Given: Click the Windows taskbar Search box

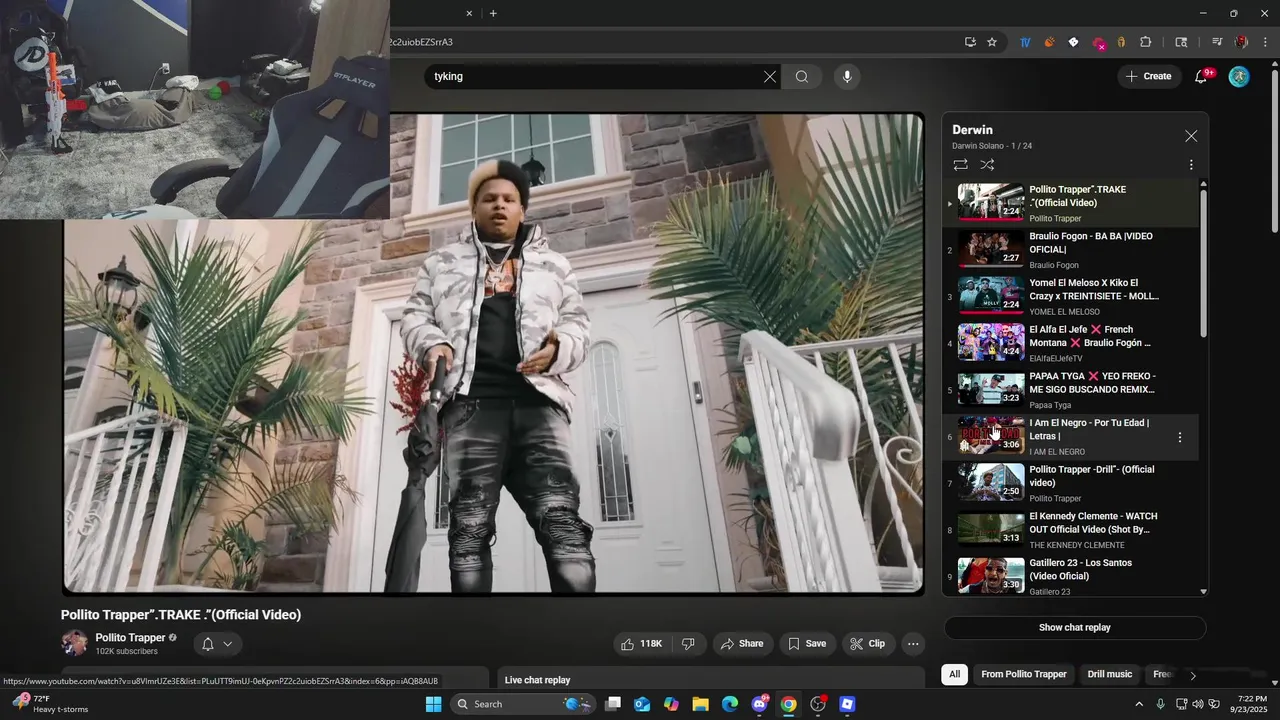Looking at the screenshot, I should [521, 704].
